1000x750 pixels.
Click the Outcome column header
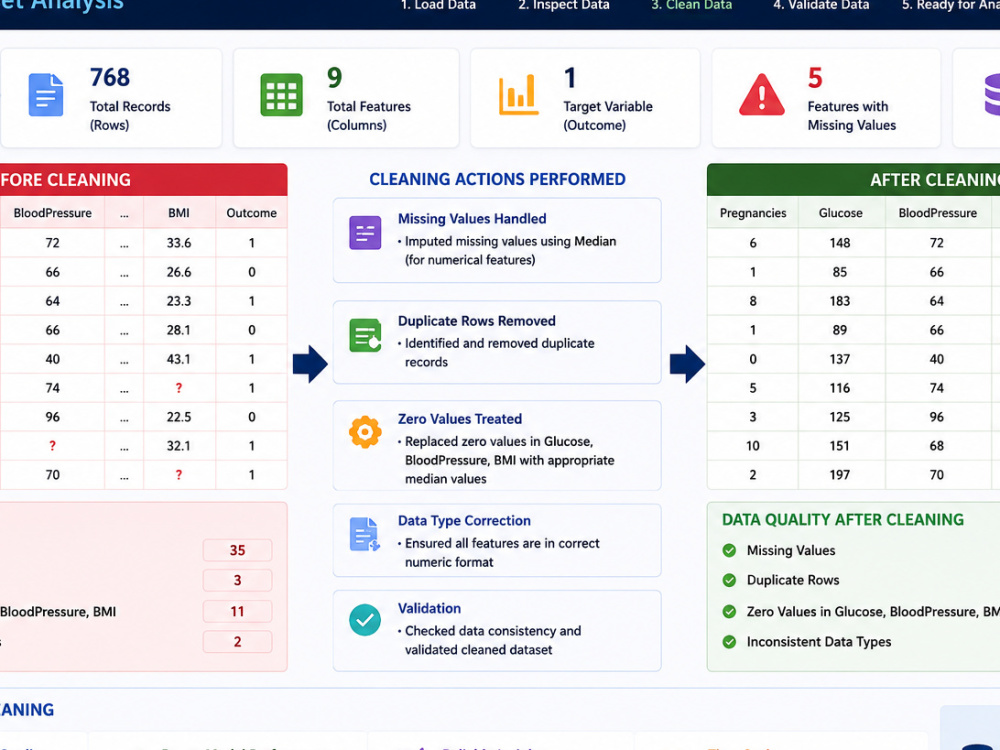pos(251,213)
